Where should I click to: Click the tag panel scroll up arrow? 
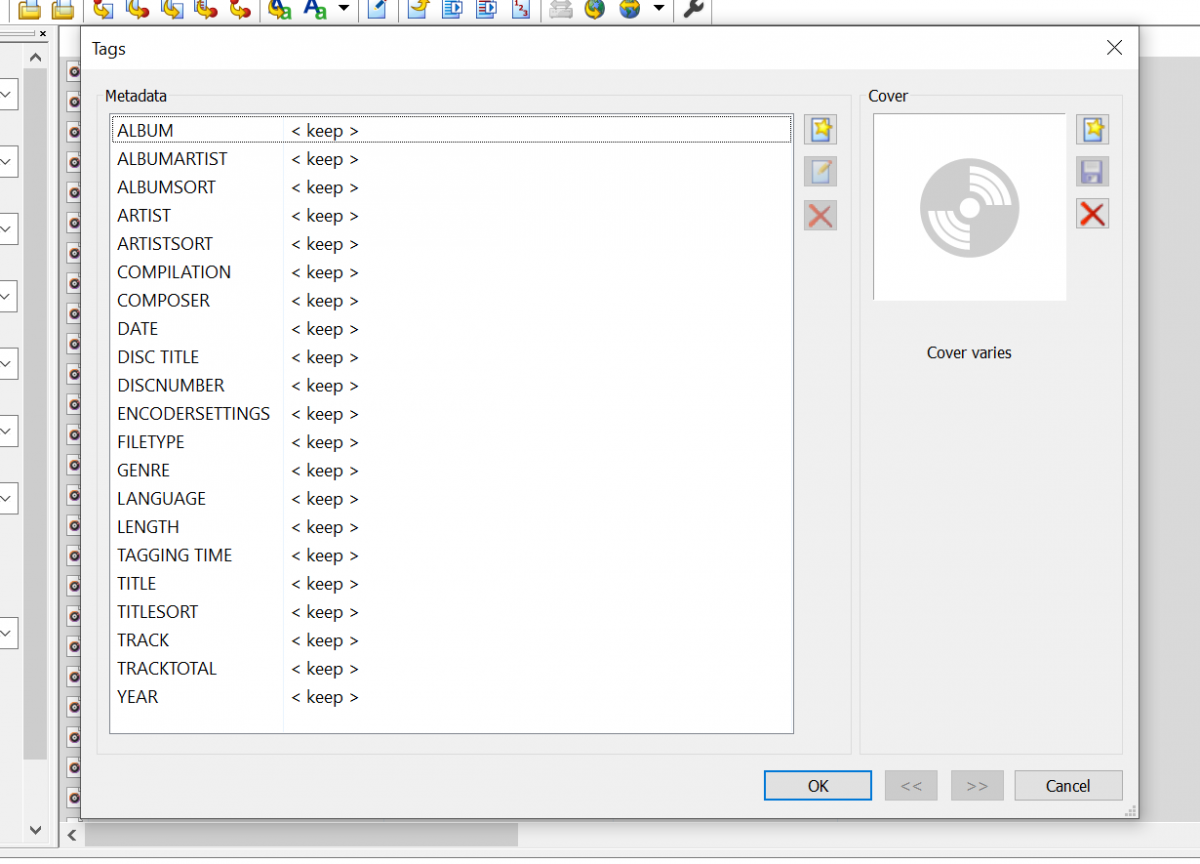tap(35, 58)
